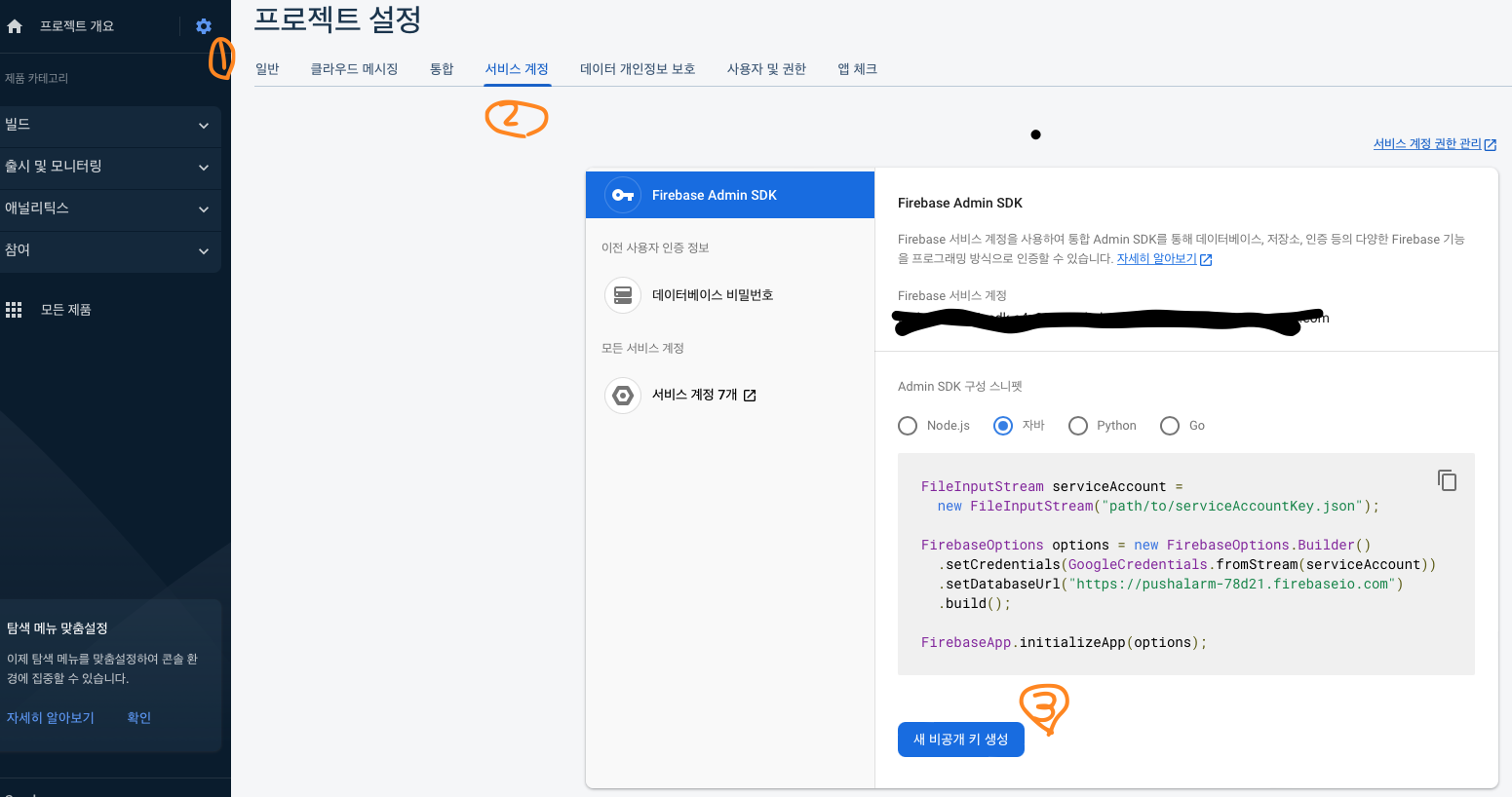Click the Firebase Admin SDK key icon
This screenshot has width=1512, height=797.
[x=623, y=195]
